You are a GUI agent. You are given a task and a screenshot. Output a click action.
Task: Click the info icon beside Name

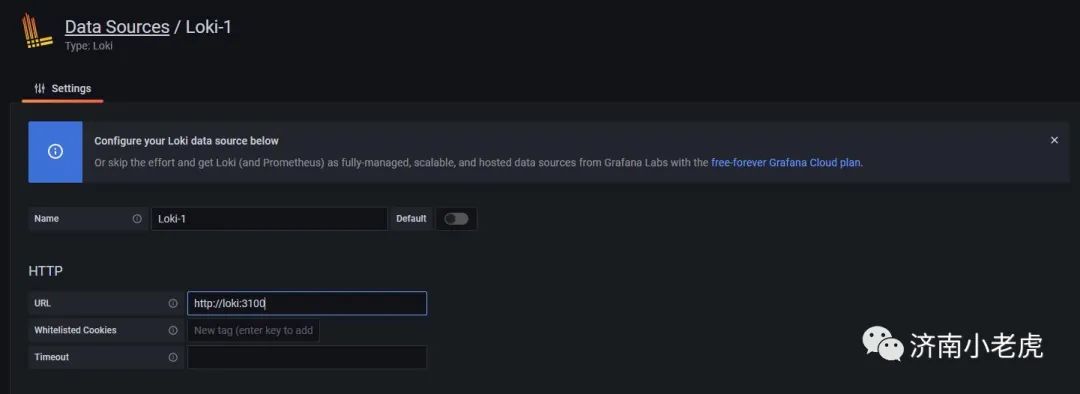click(x=137, y=218)
